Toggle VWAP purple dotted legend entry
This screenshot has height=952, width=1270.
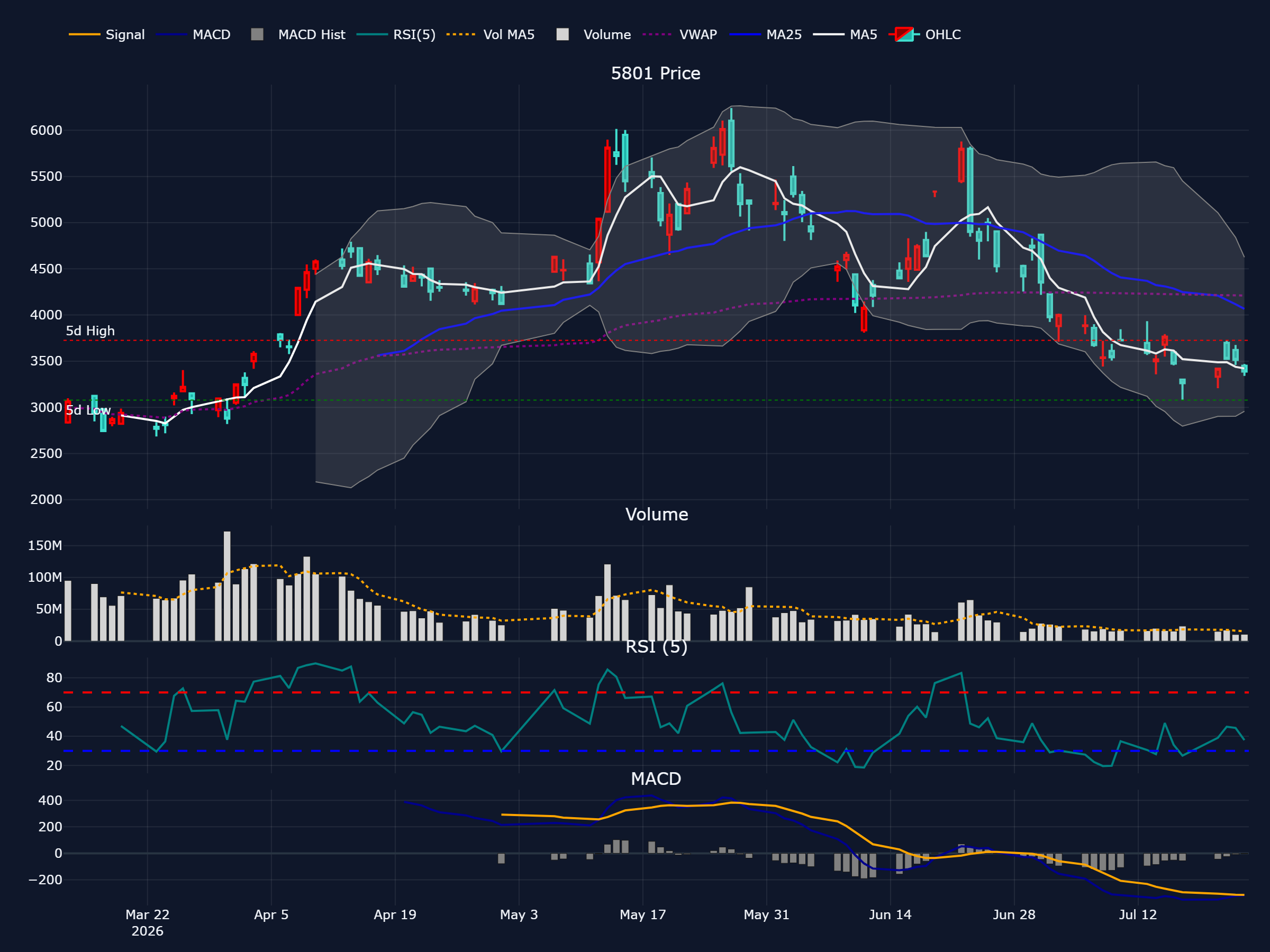coord(680,34)
